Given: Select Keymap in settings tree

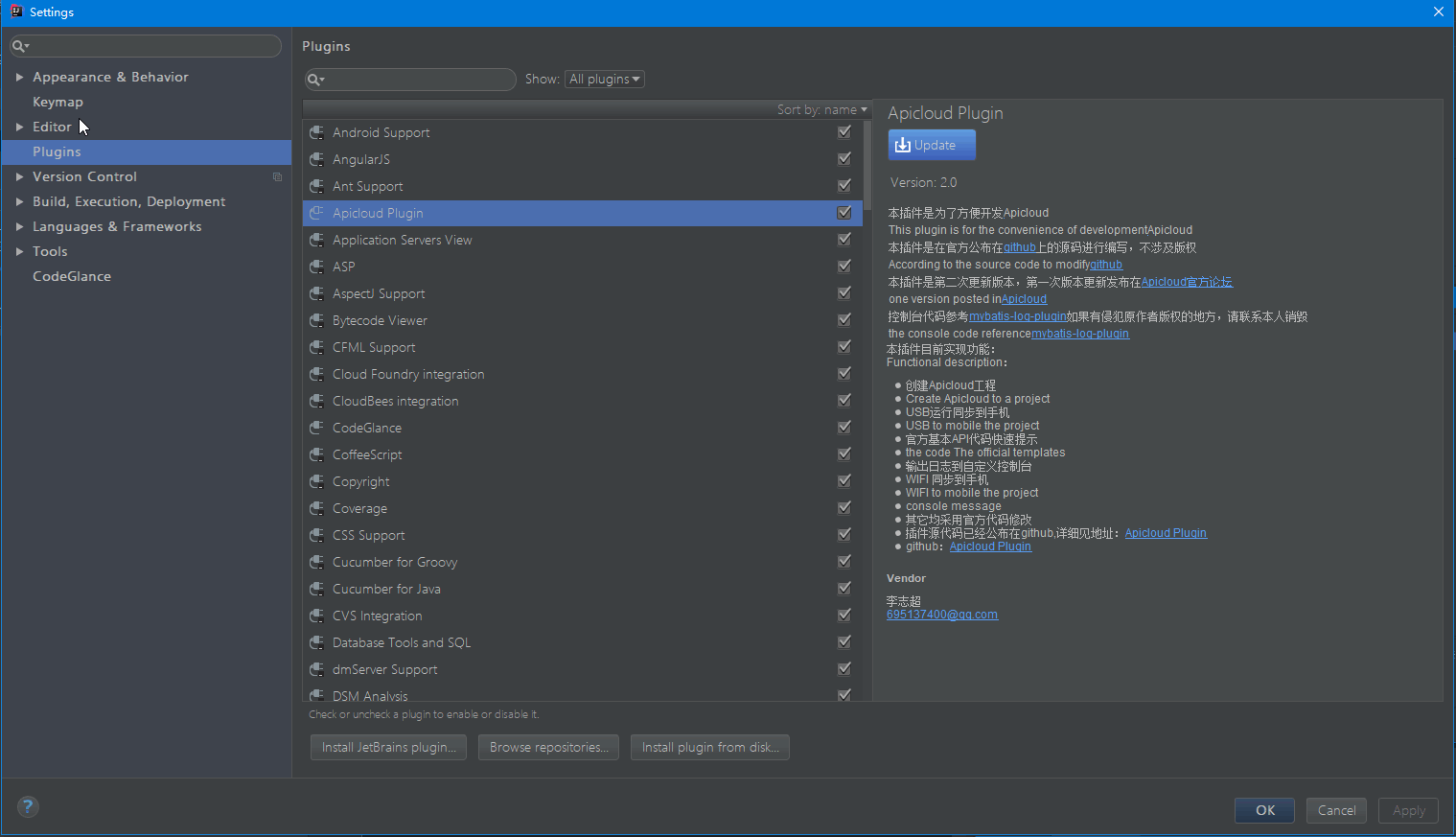Looking at the screenshot, I should (58, 102).
